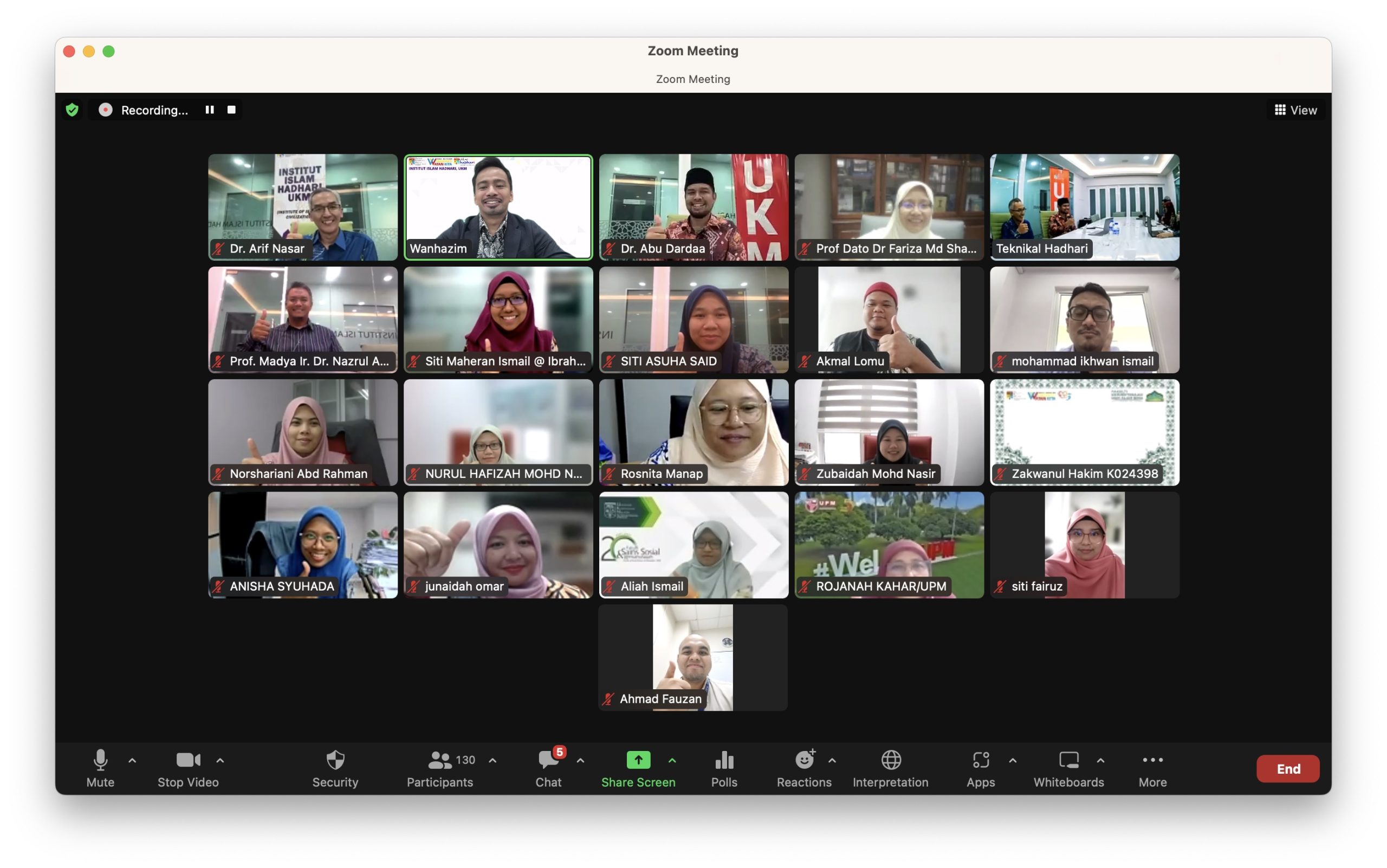Image resolution: width=1387 pixels, height=868 pixels.
Task: Open the More options menu
Action: pyautogui.click(x=1152, y=760)
